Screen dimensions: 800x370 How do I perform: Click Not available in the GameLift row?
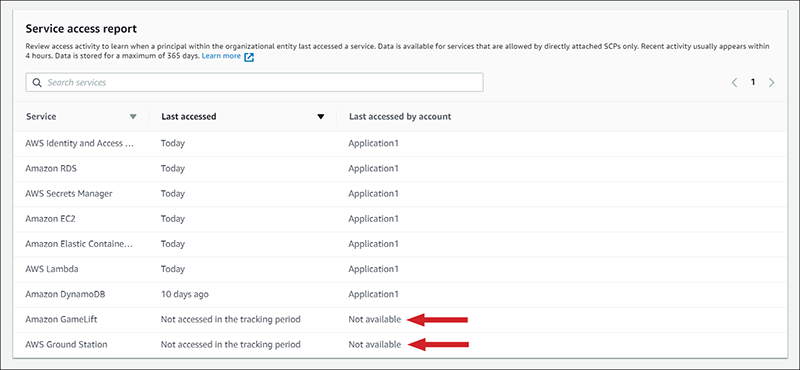coord(374,319)
